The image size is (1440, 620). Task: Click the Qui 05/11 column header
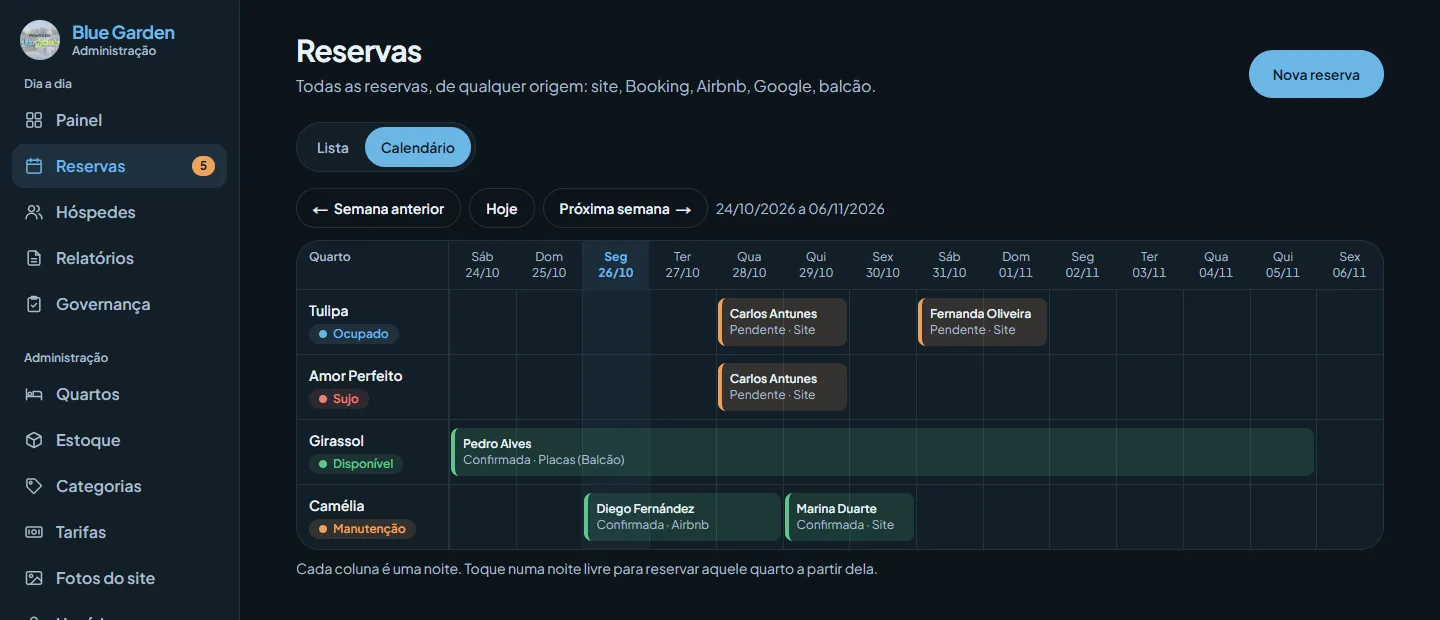1283,265
